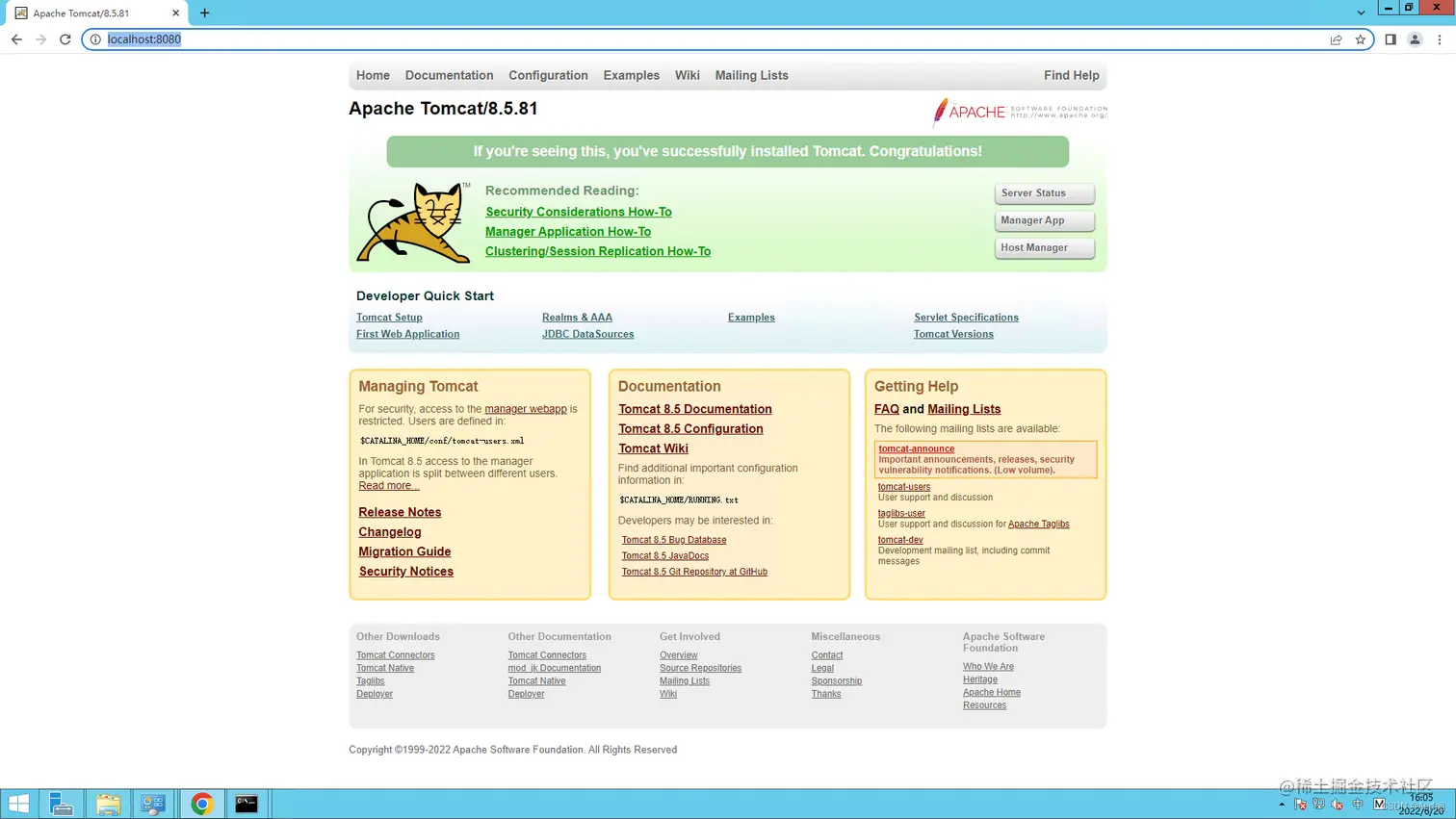This screenshot has width=1456, height=819.
Task: Close the Apache Tomcat/8.5.81 tab
Action: (x=175, y=13)
